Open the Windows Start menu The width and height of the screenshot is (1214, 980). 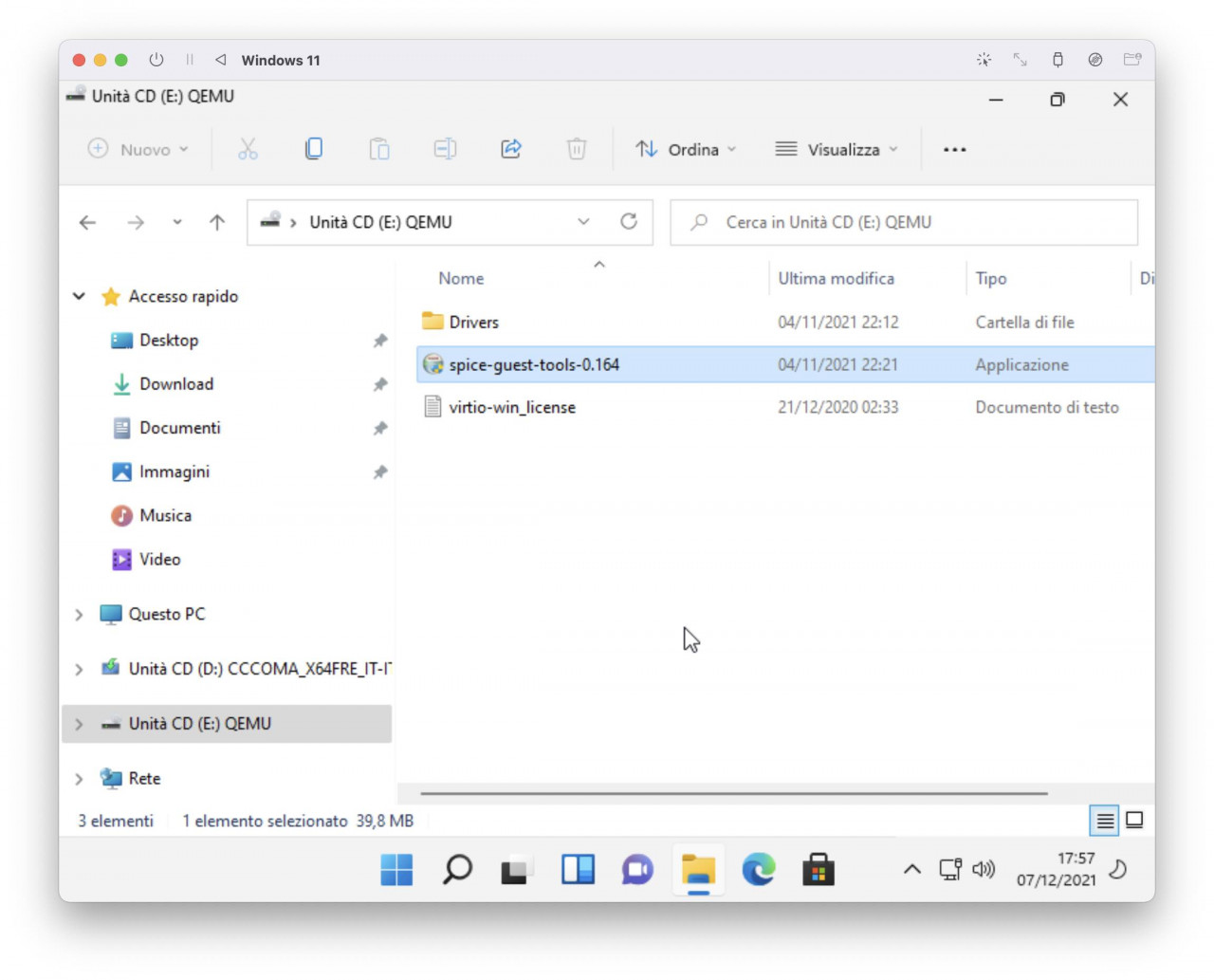396,869
